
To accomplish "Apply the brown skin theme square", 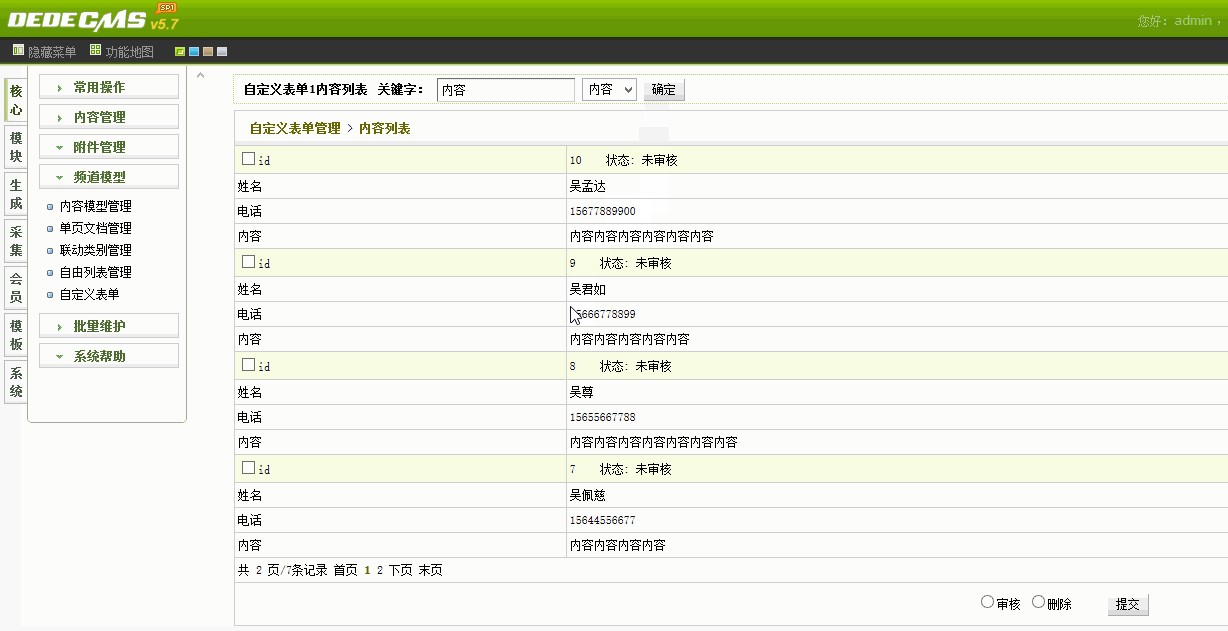I will (x=208, y=51).
